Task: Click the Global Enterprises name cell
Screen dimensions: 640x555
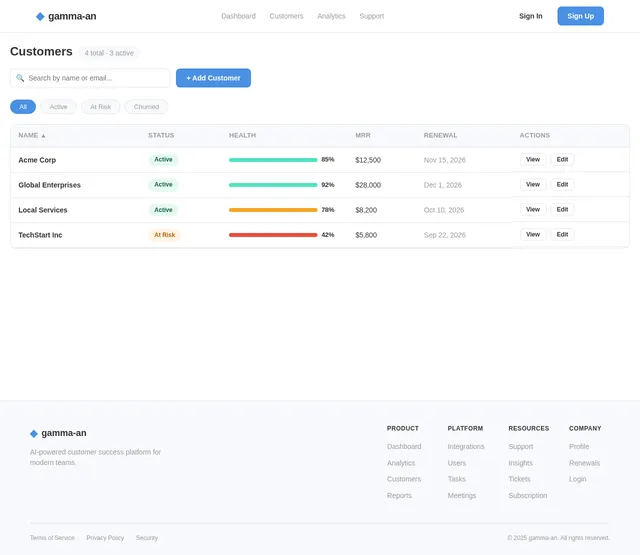Action: pyautogui.click(x=49, y=185)
